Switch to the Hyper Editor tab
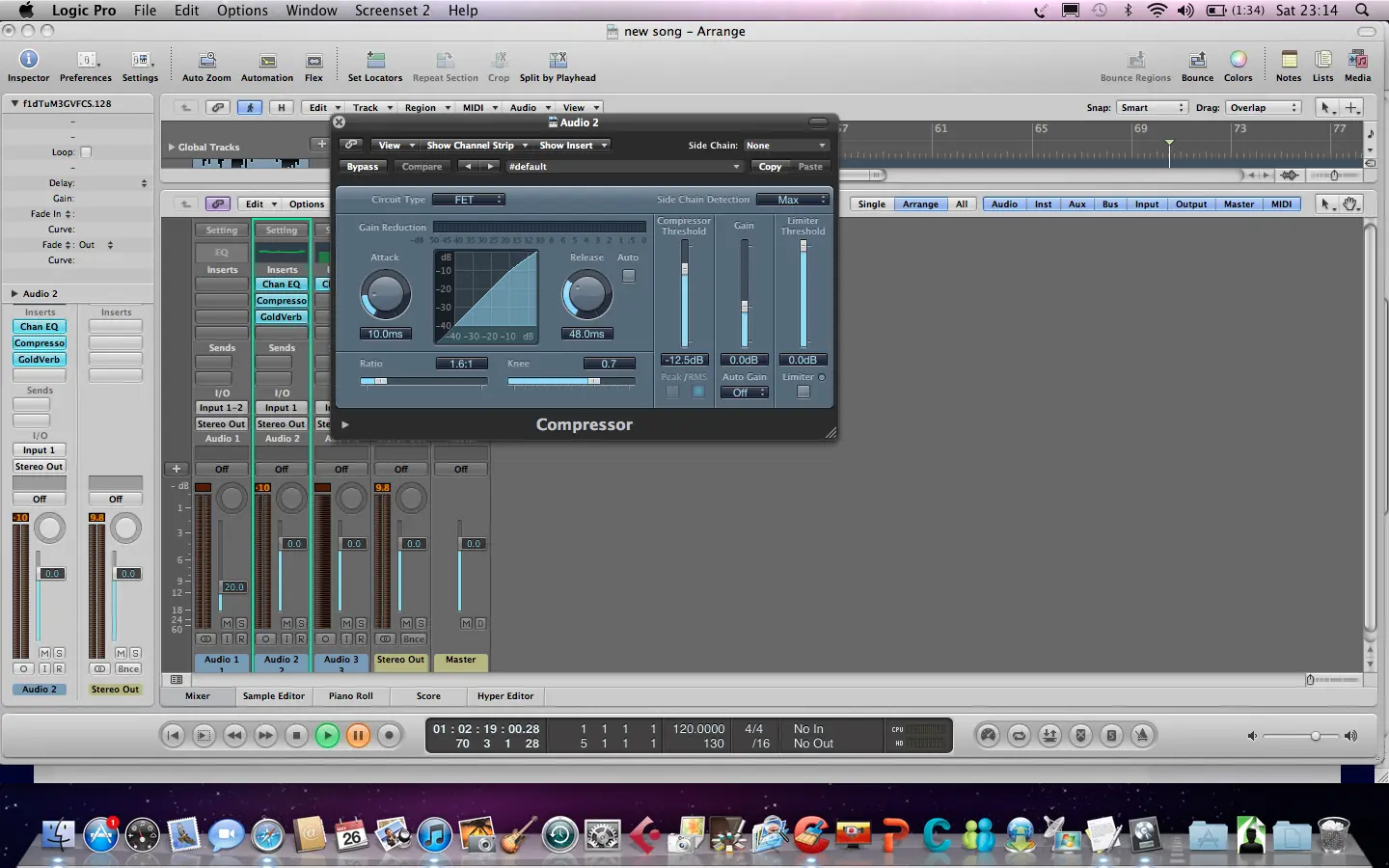Image resolution: width=1389 pixels, height=868 pixels. click(505, 696)
